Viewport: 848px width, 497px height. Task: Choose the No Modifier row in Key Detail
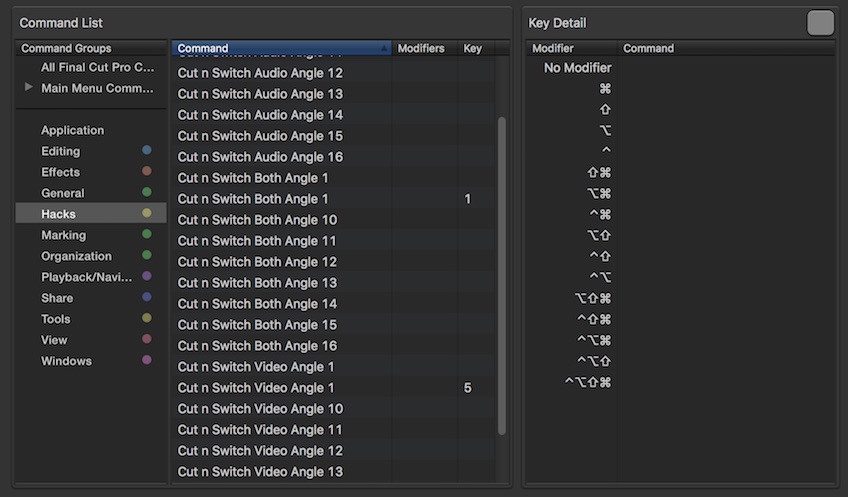[x=577, y=68]
